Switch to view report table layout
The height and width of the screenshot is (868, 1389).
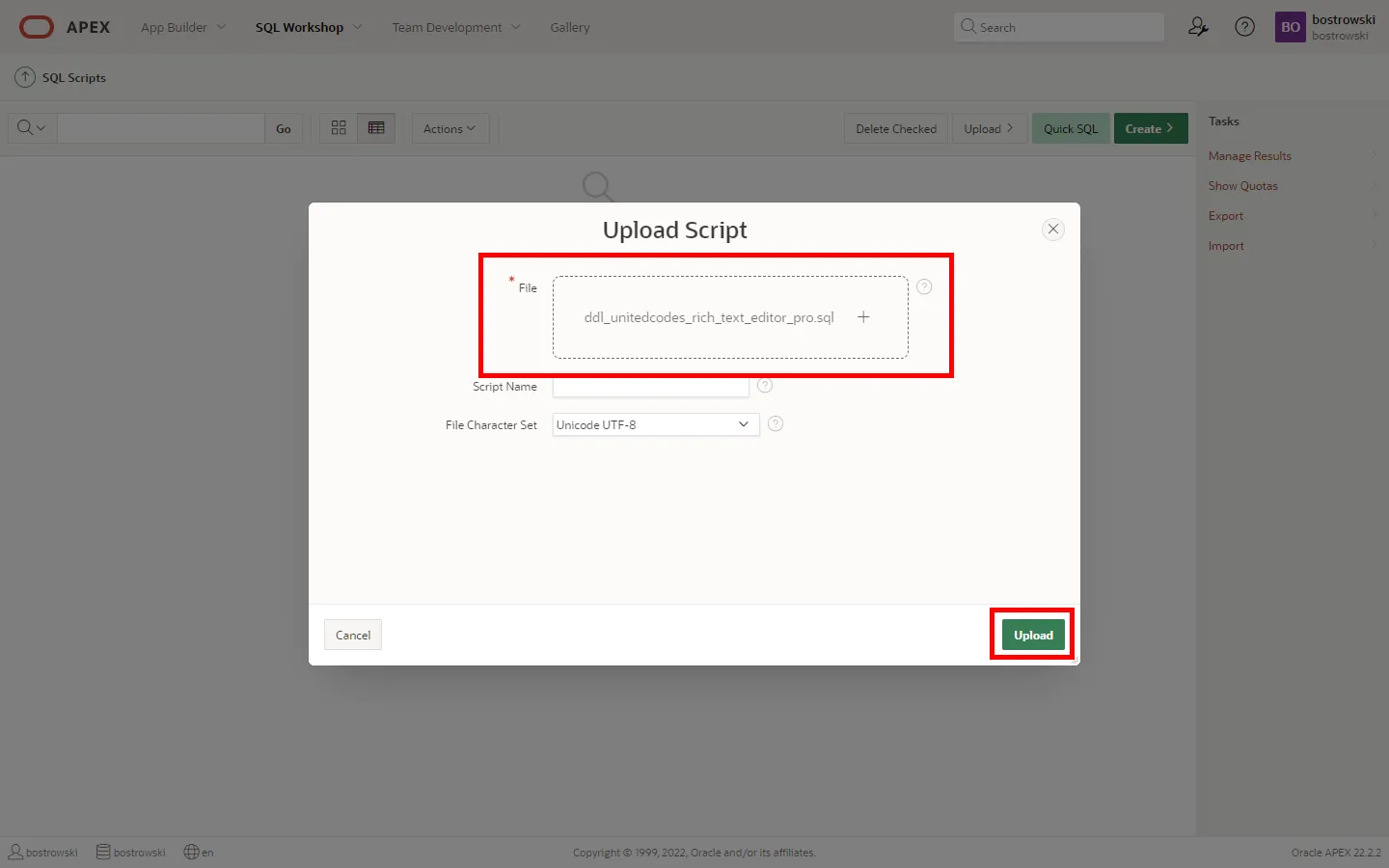[376, 128]
